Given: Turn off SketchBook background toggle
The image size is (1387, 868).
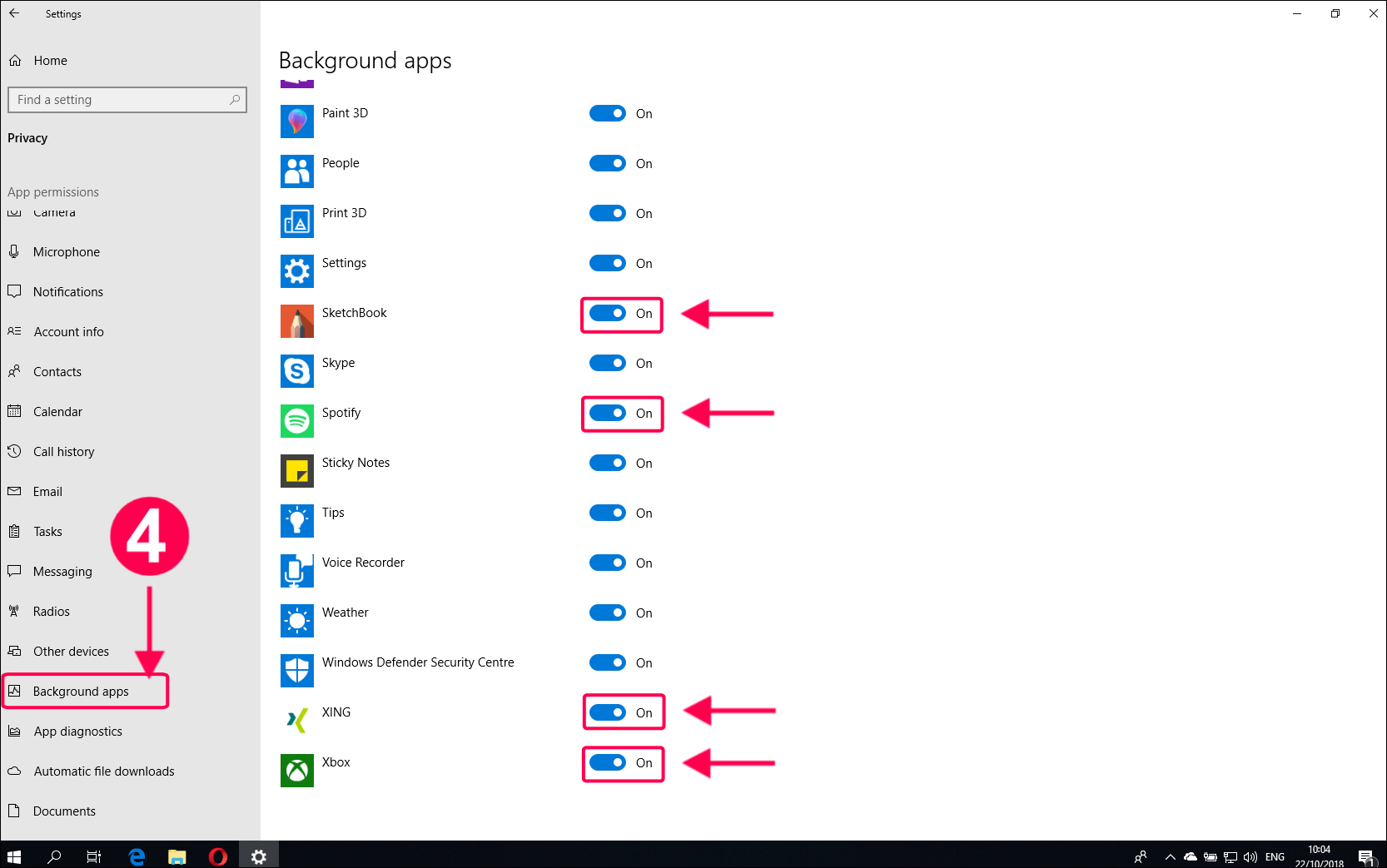Looking at the screenshot, I should point(608,313).
